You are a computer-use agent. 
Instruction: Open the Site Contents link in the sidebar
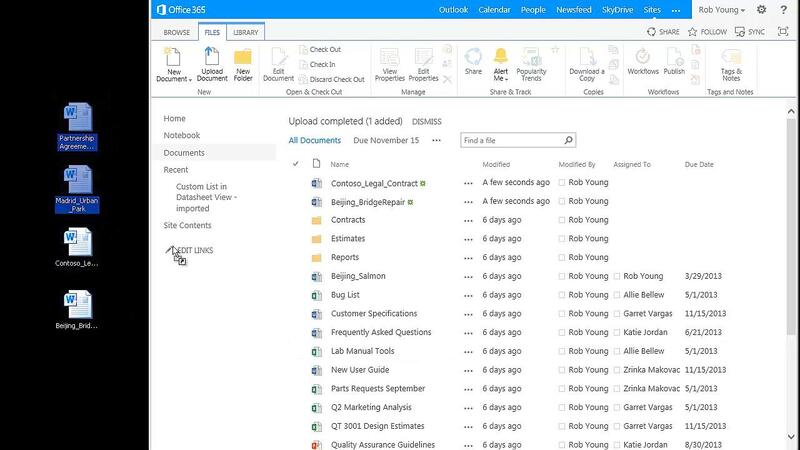pyautogui.click(x=187, y=226)
